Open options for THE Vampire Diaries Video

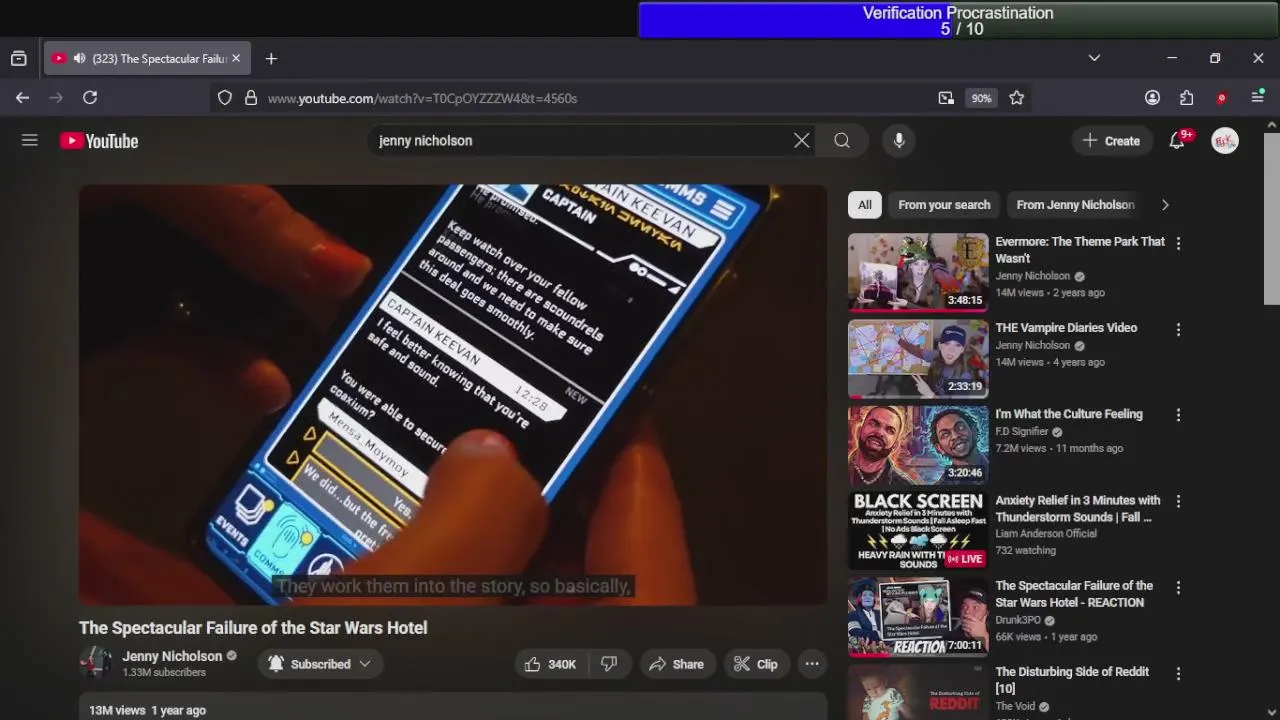coord(1178,329)
